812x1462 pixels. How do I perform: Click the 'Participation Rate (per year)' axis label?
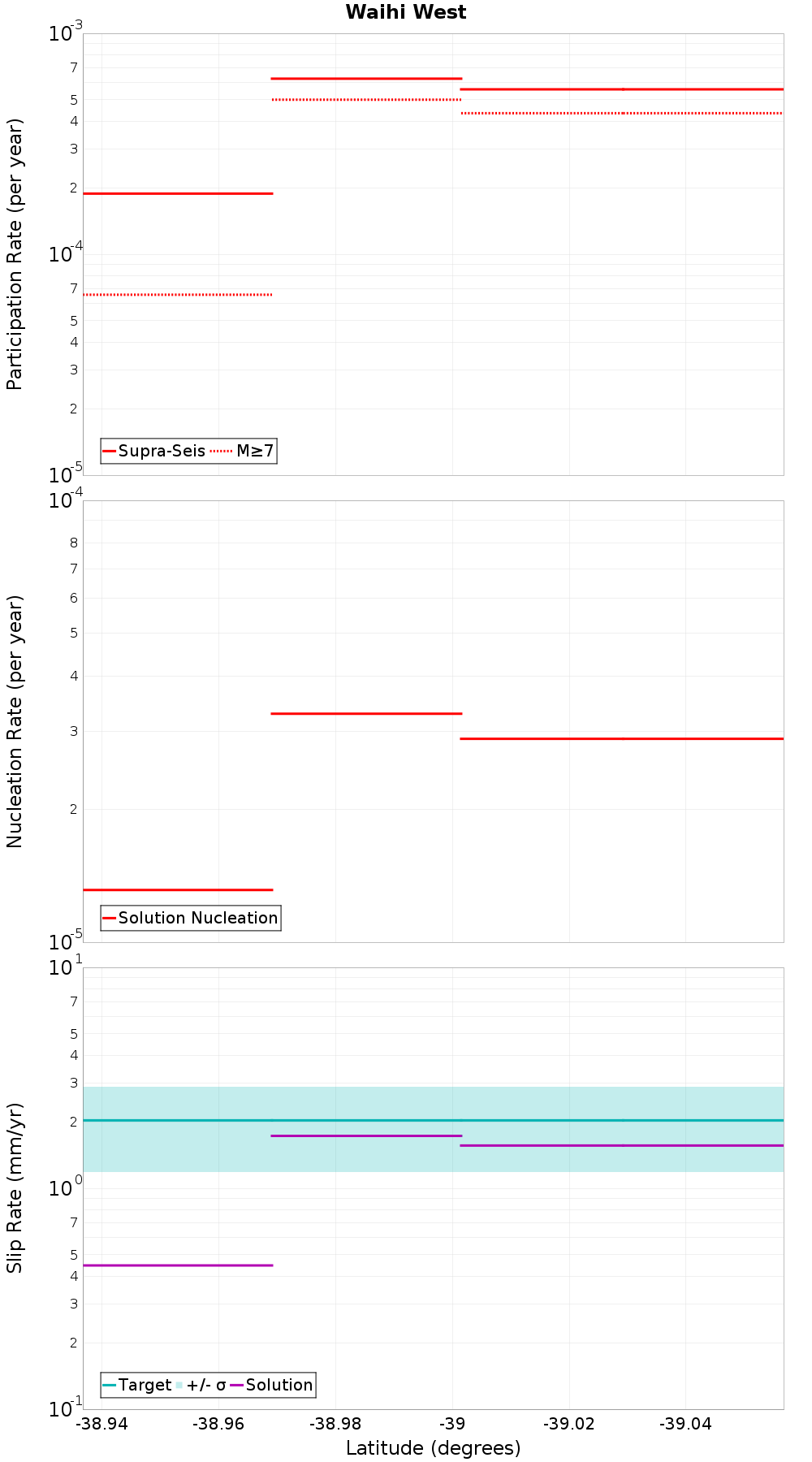pos(15,254)
